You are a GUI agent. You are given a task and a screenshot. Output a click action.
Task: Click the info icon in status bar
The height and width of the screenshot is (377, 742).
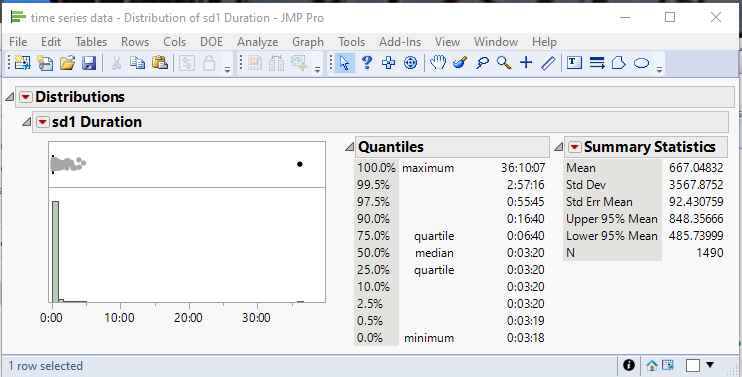[629, 365]
